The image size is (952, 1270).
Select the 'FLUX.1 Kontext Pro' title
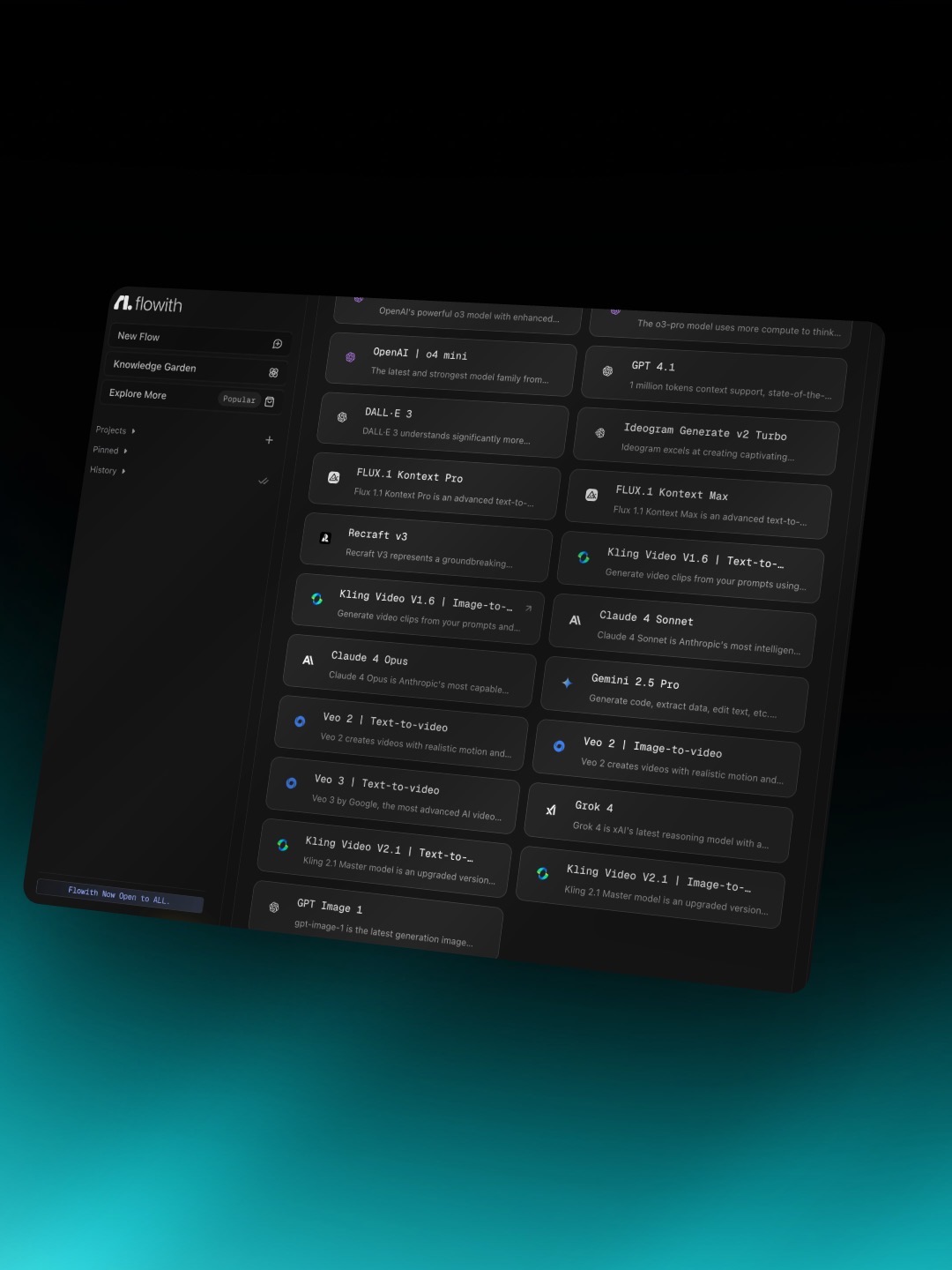click(x=409, y=475)
